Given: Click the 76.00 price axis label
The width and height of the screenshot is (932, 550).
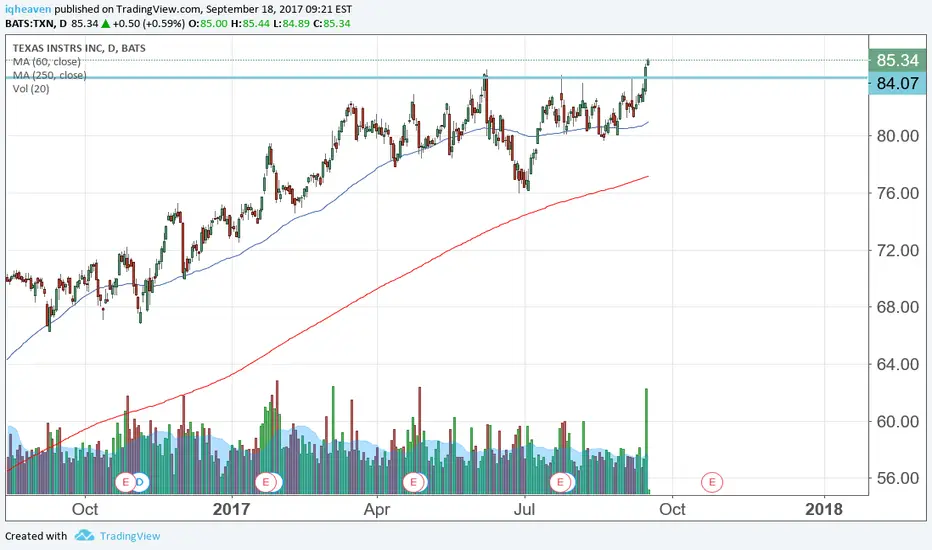Looking at the screenshot, I should (x=898, y=193).
